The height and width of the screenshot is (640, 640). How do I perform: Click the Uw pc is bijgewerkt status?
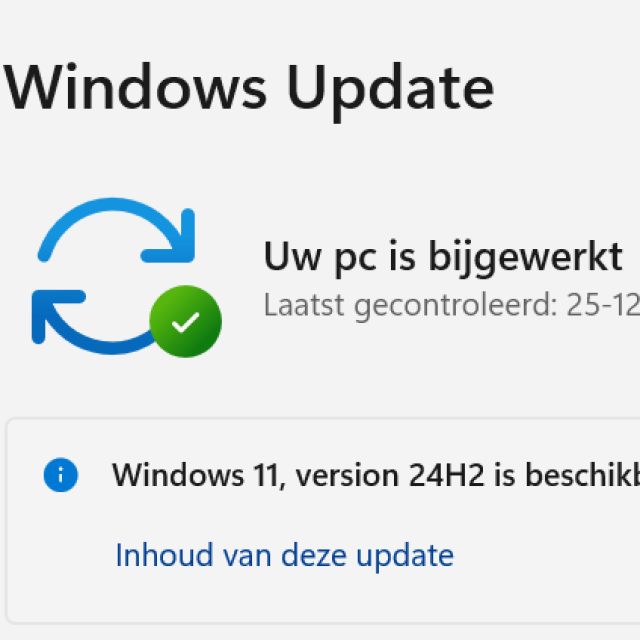coord(443,258)
